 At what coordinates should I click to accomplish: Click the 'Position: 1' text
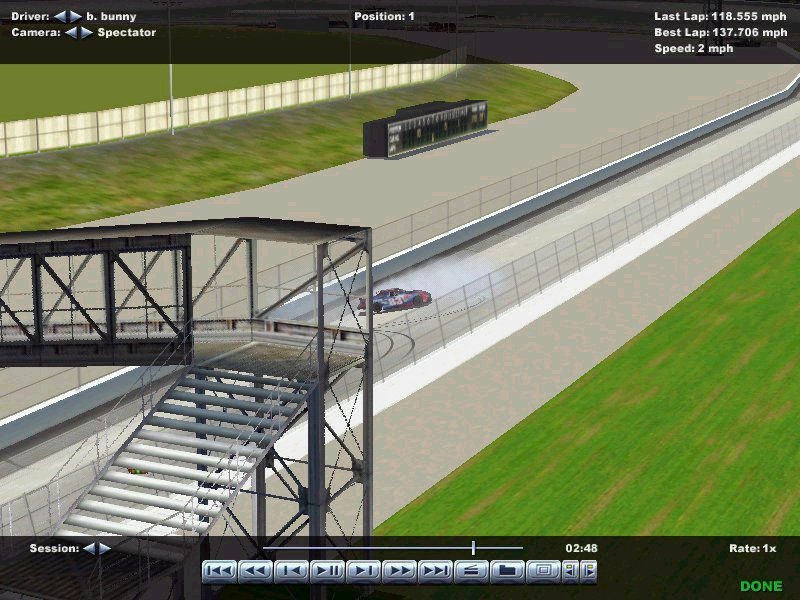click(x=384, y=16)
